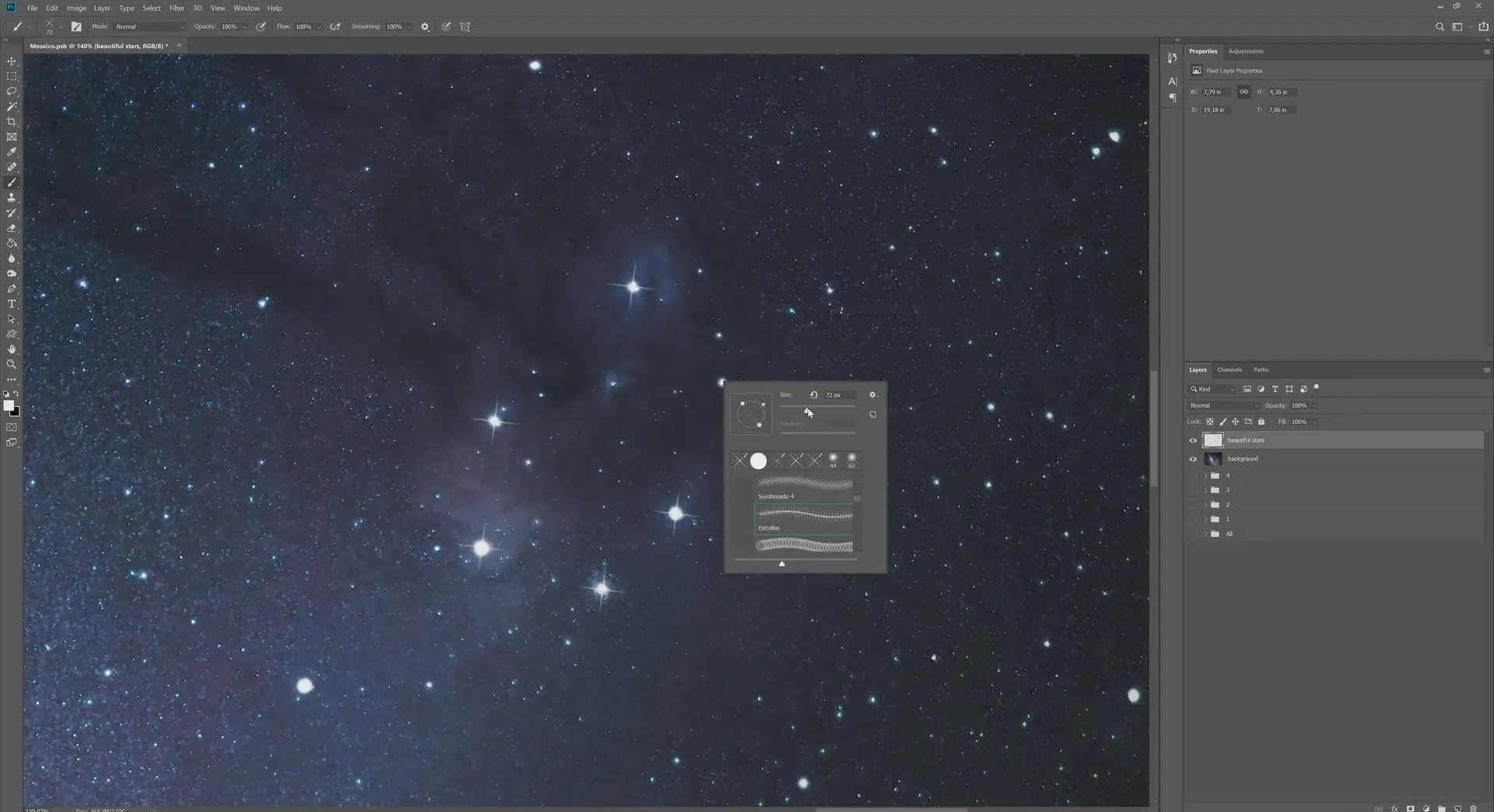Open brush picker settings gear
Screen dimensions: 1494x812
tap(872, 394)
